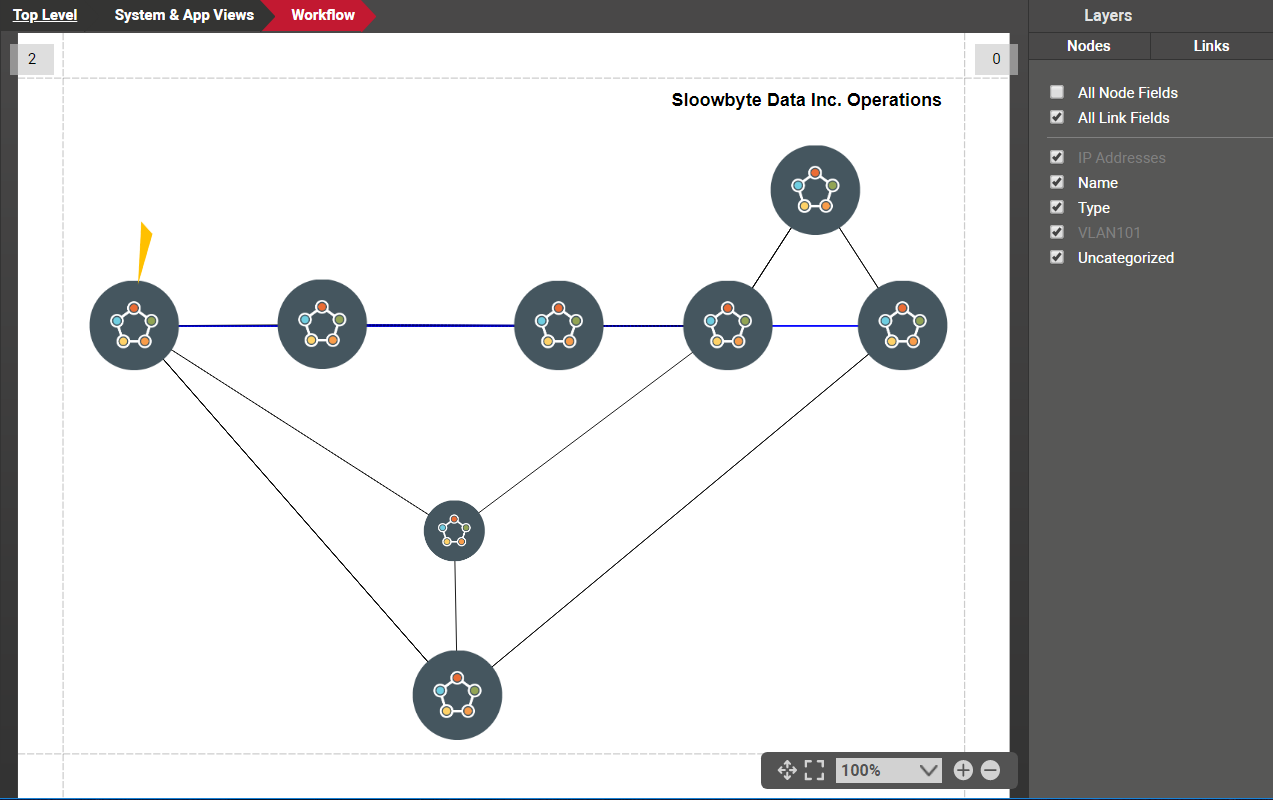Viewport: 1273px width, 800px height.
Task: Switch to the Links tab
Action: (x=1211, y=46)
